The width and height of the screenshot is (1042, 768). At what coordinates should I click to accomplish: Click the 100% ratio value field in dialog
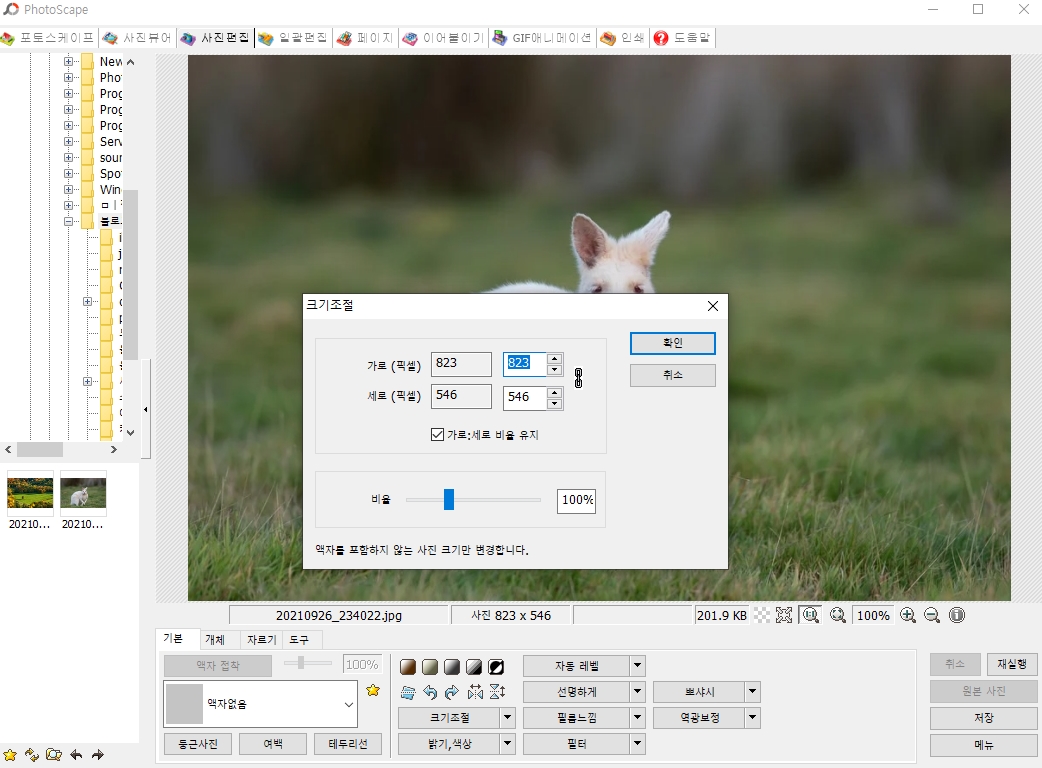576,500
